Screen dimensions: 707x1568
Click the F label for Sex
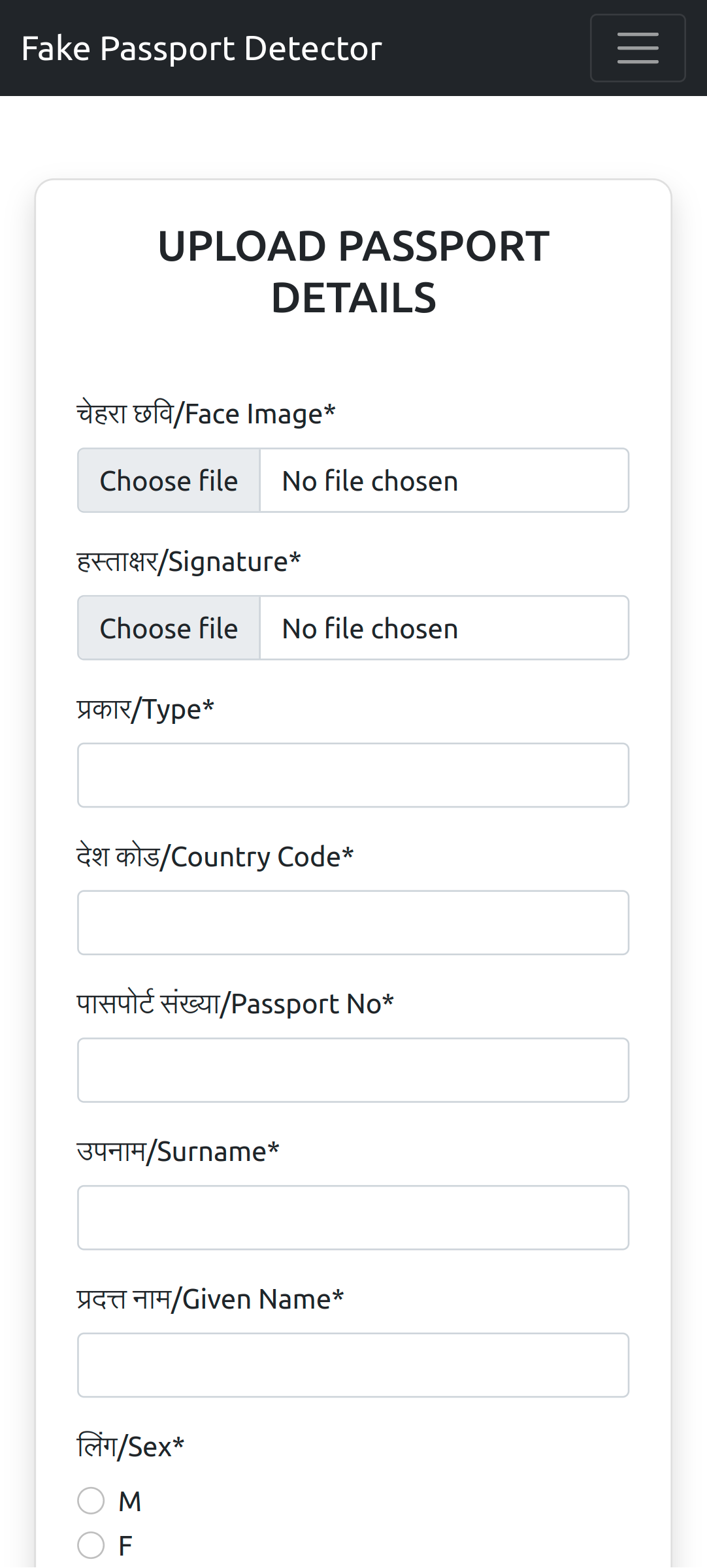point(125,1546)
